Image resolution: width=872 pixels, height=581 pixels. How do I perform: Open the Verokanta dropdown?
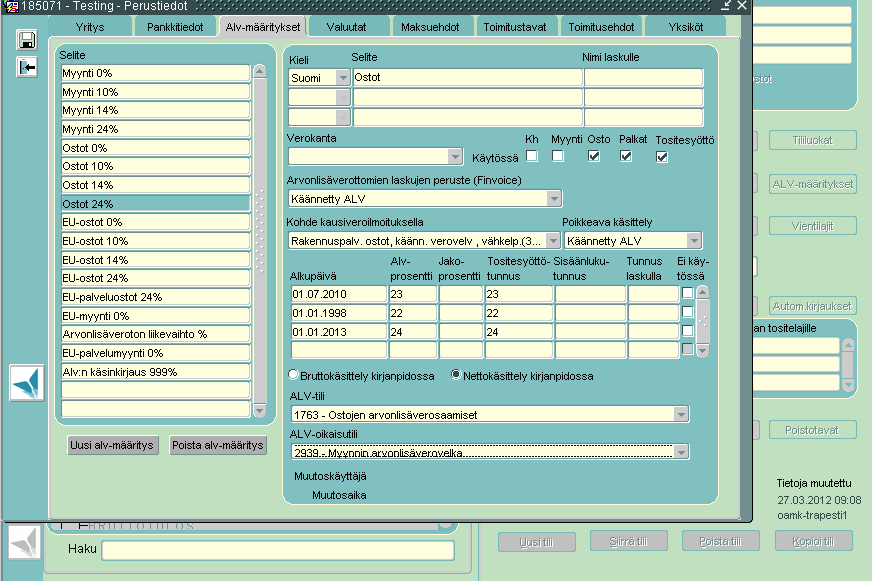(455, 157)
